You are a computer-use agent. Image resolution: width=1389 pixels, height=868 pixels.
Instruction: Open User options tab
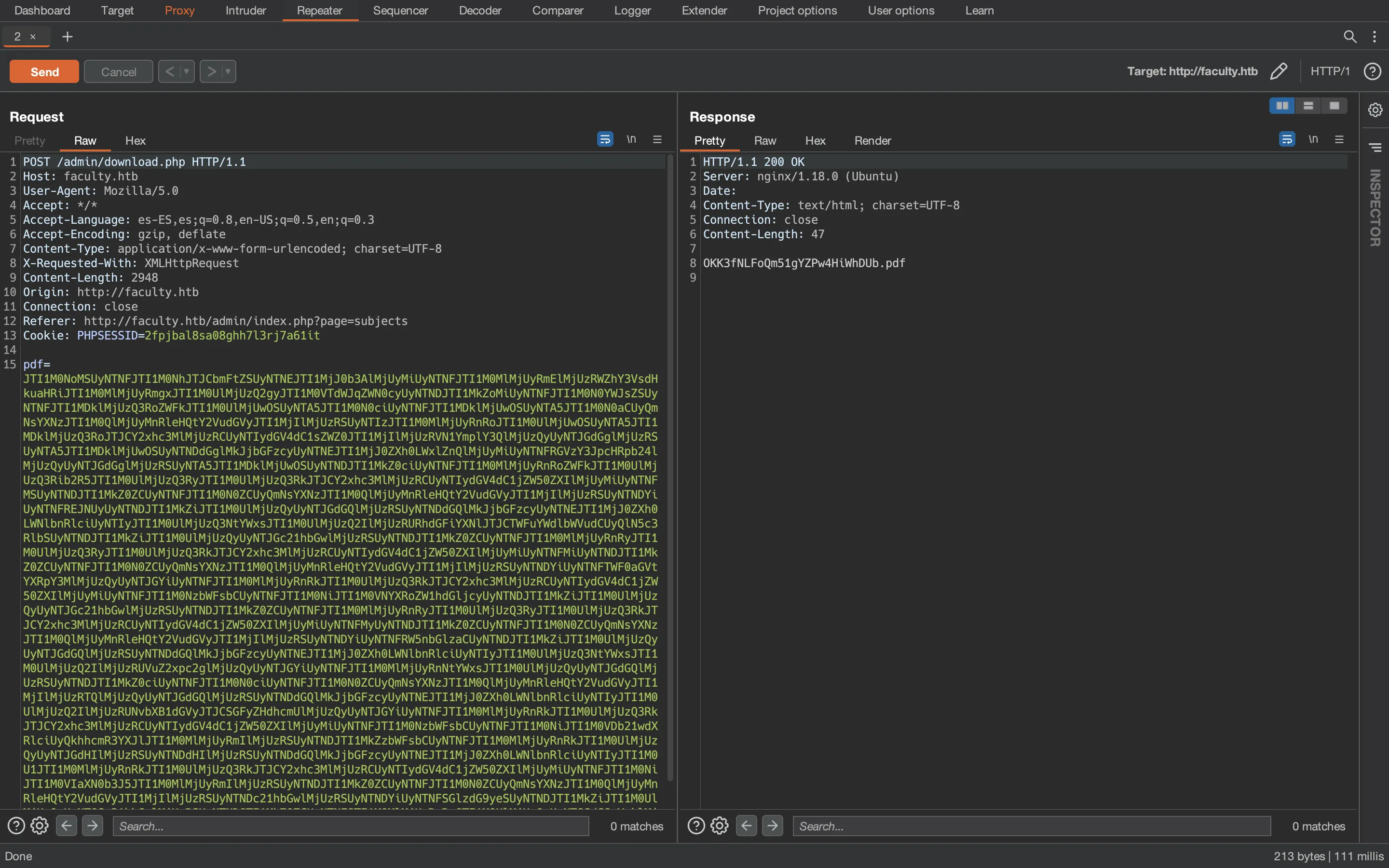[x=900, y=10]
